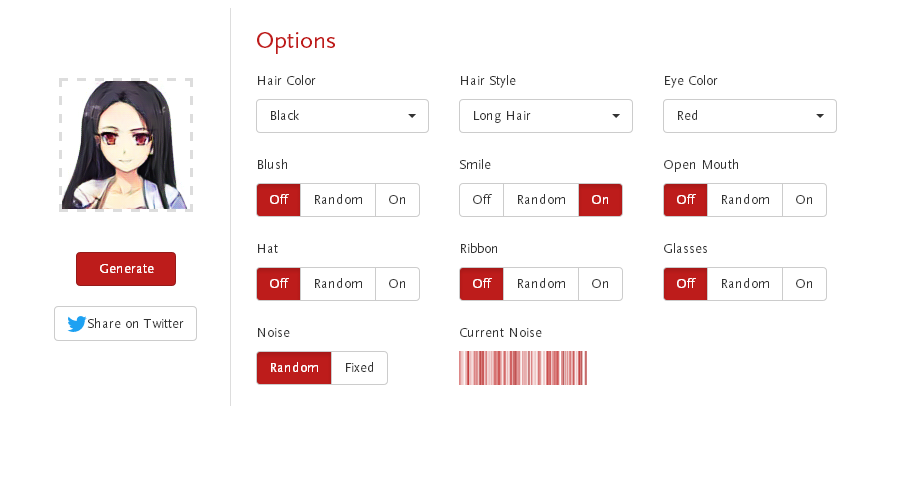Select Random noise mode
The width and height of the screenshot is (917, 504).
point(294,368)
